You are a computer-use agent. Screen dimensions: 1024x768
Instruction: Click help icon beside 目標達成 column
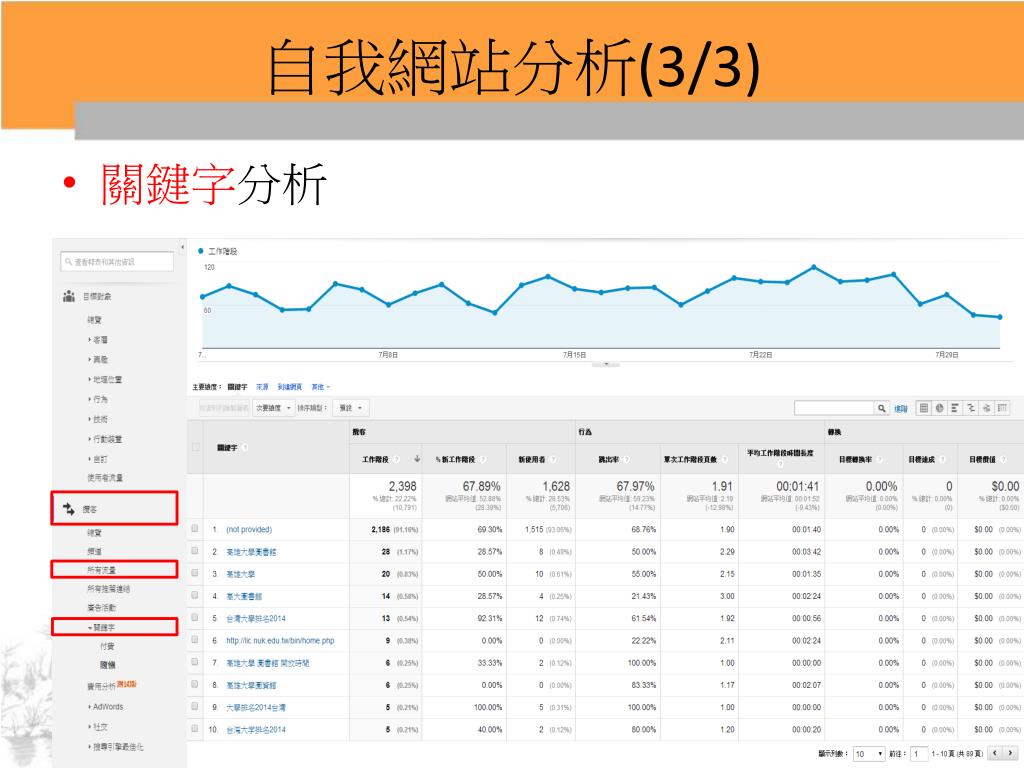(x=942, y=459)
